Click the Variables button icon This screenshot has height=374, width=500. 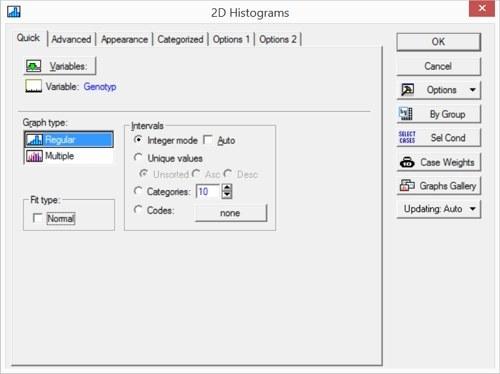click(33, 66)
